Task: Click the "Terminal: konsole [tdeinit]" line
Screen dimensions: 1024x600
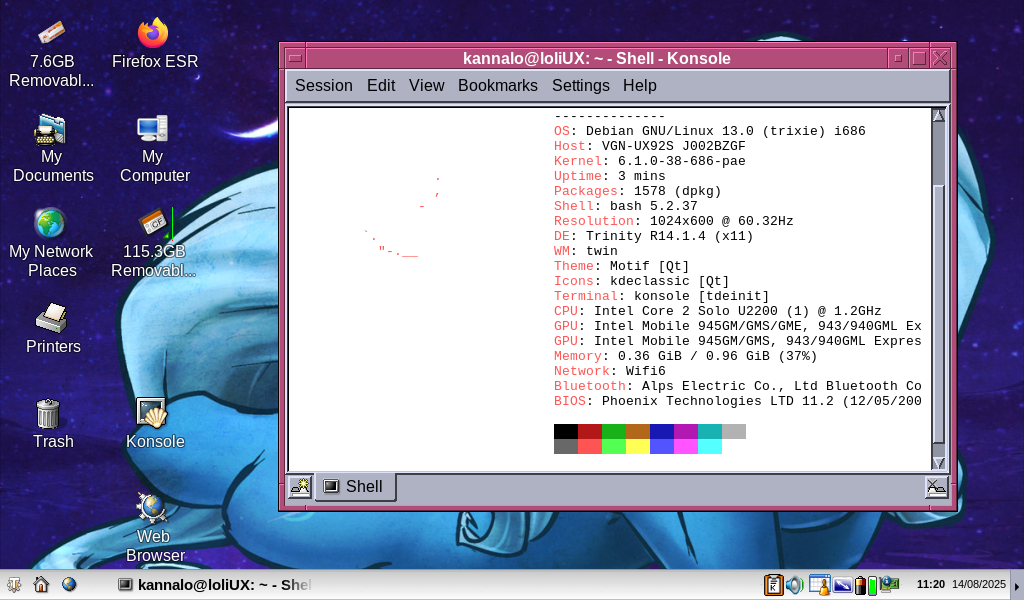Action: [662, 296]
